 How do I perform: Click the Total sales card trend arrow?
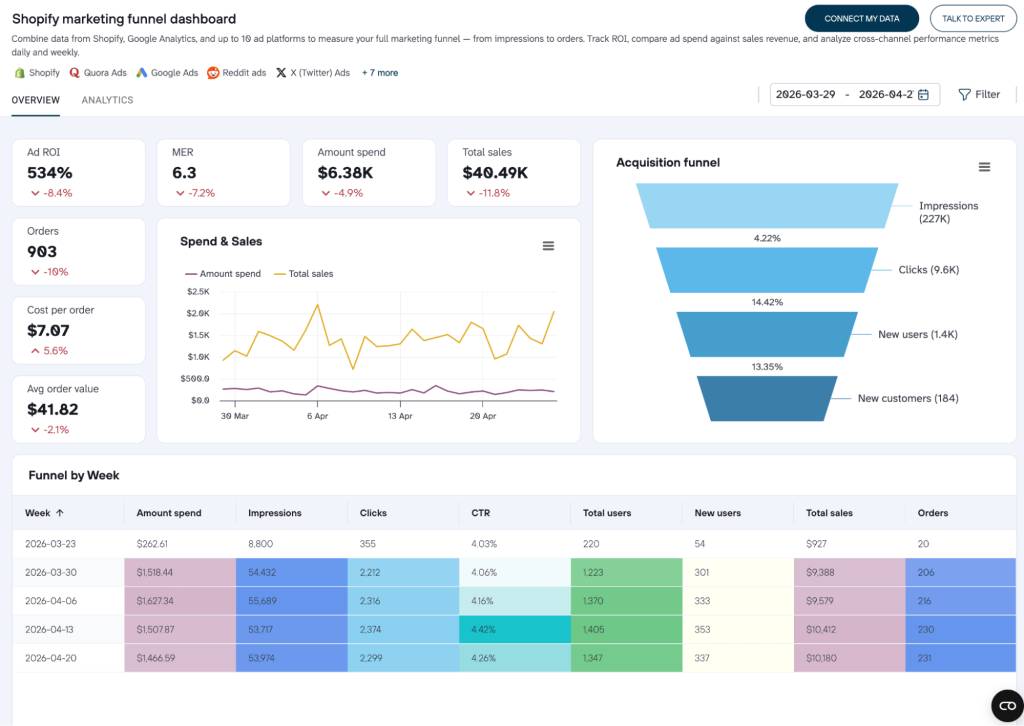pyautogui.click(x=471, y=193)
